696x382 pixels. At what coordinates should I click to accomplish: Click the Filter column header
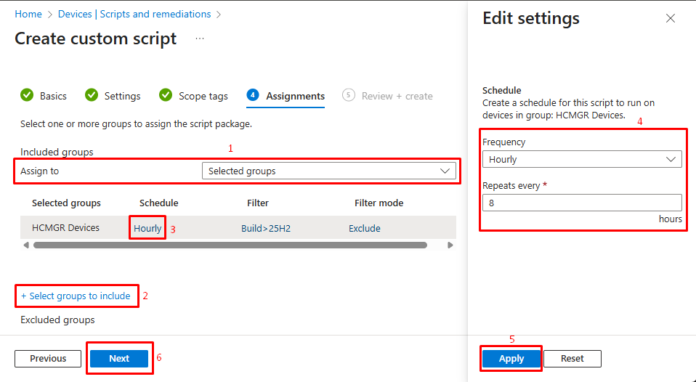point(257,203)
